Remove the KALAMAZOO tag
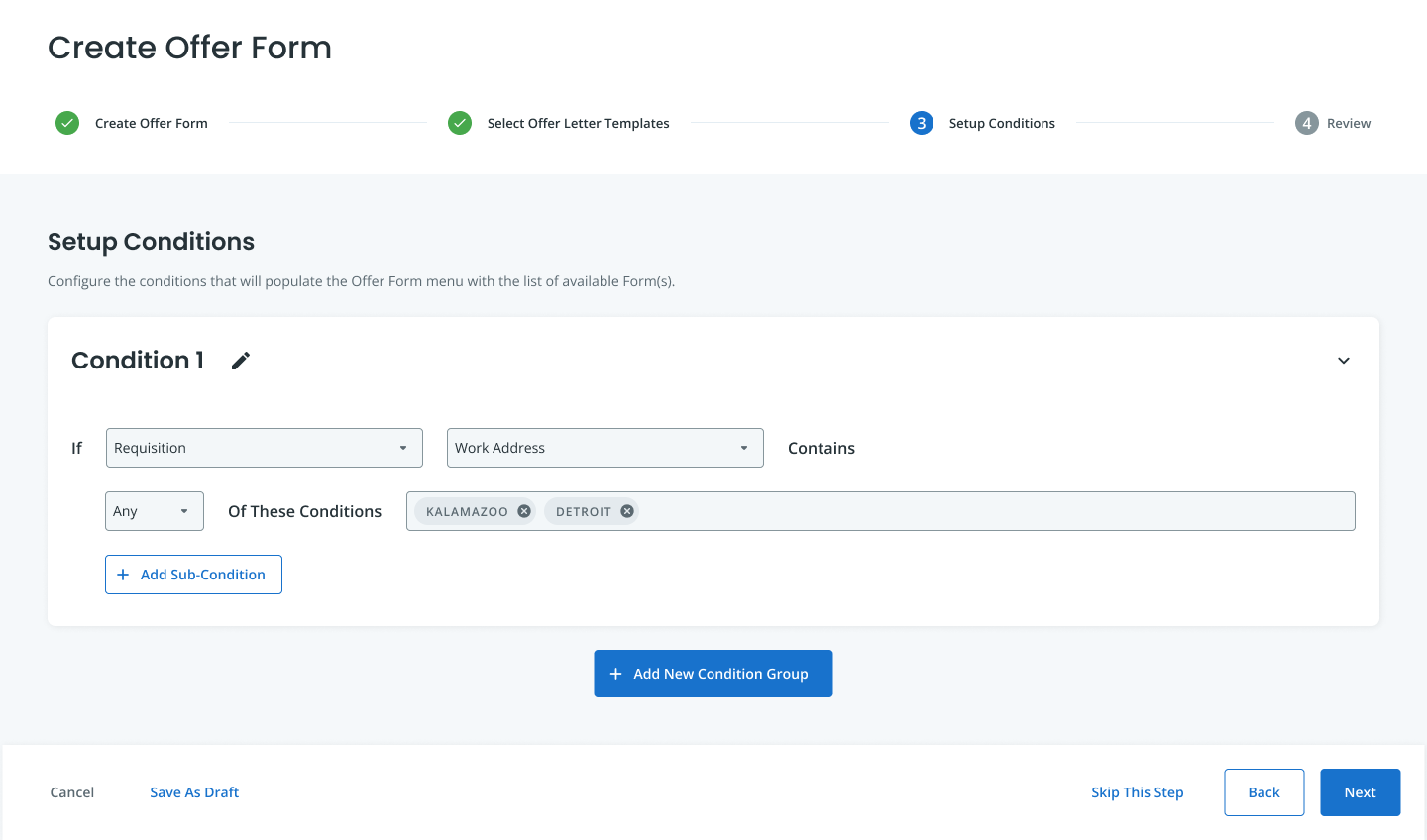Screen dimensions: 1427x840 point(524,511)
